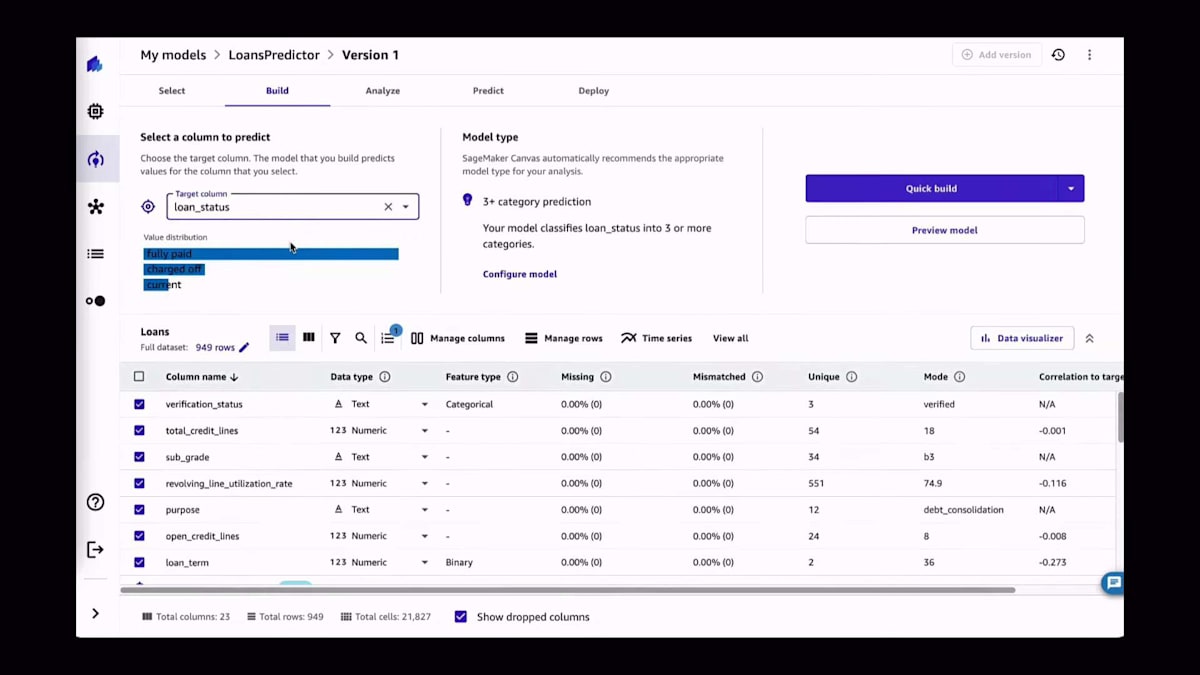Open the Target column dropdown arrow
The image size is (1200, 675).
pos(406,207)
